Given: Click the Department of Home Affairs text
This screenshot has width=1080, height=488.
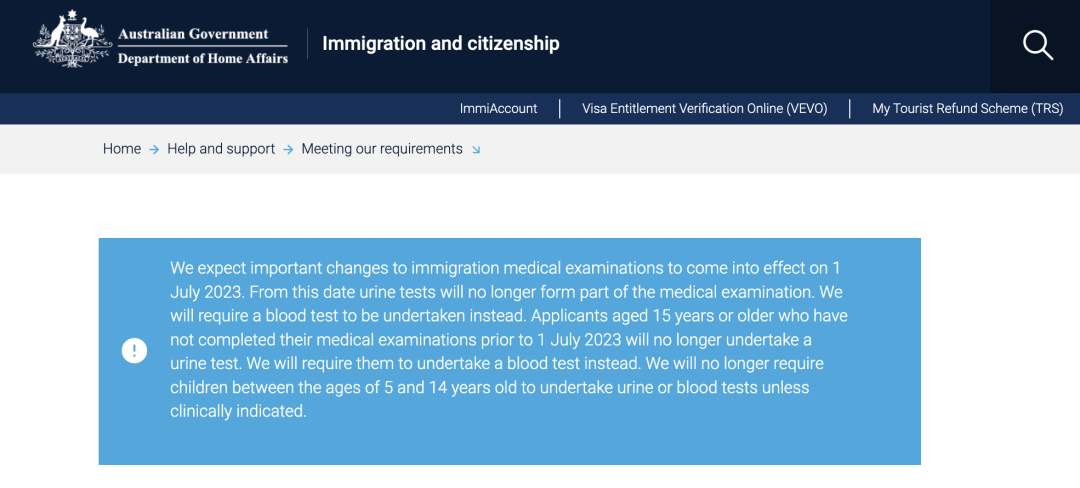Looking at the screenshot, I should 202,59.
